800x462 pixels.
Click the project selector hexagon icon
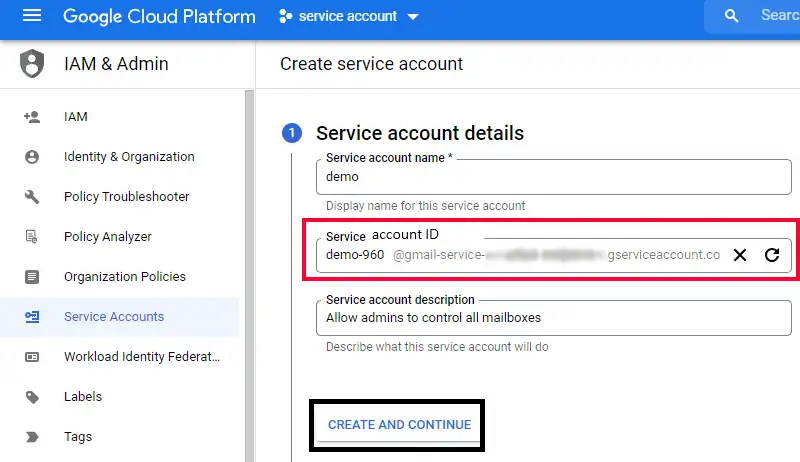[285, 16]
